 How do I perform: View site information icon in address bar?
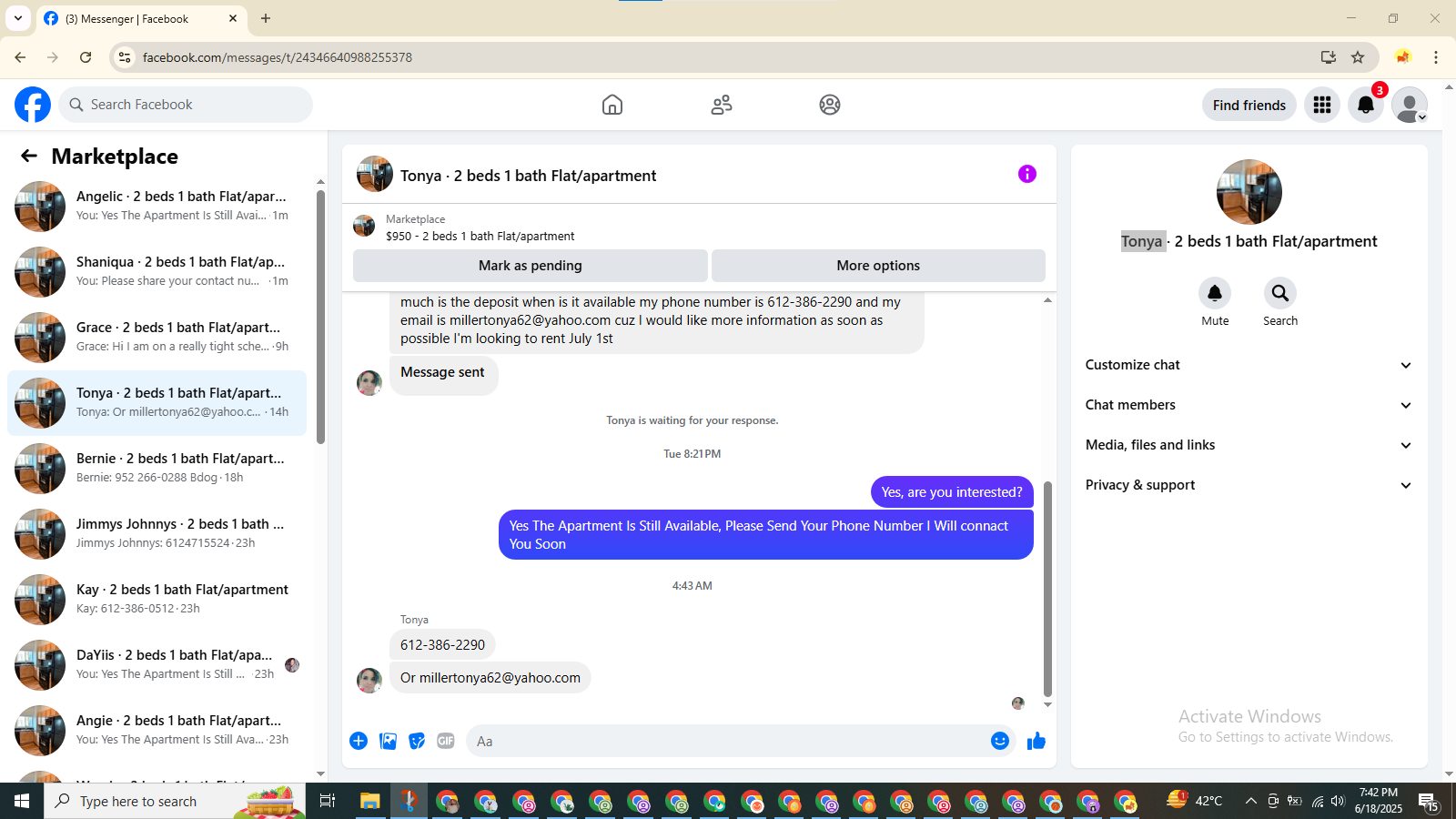(x=125, y=57)
